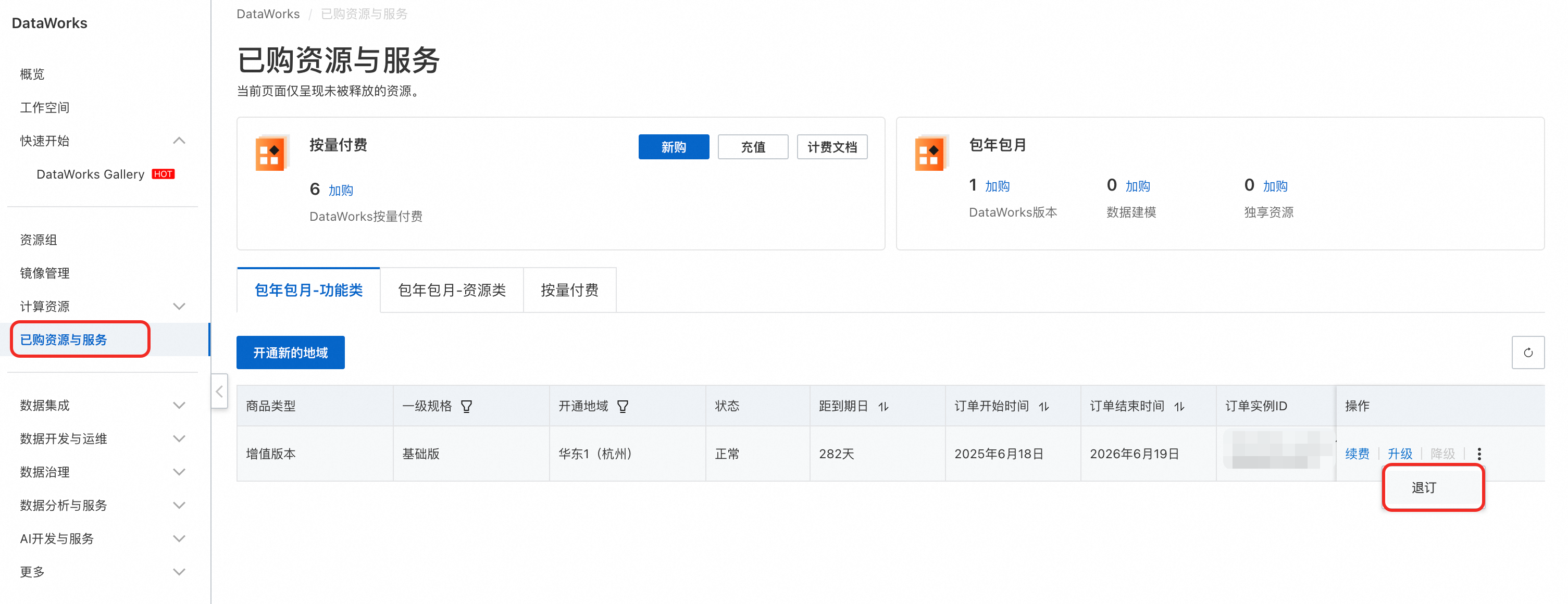
Task: Click 加购 next to 数据建模
Action: coord(1137,186)
